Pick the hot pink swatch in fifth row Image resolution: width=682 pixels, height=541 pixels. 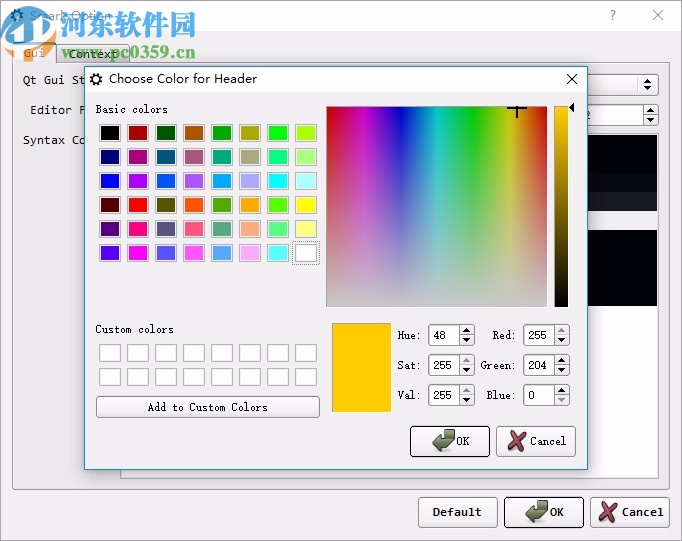click(x=138, y=229)
